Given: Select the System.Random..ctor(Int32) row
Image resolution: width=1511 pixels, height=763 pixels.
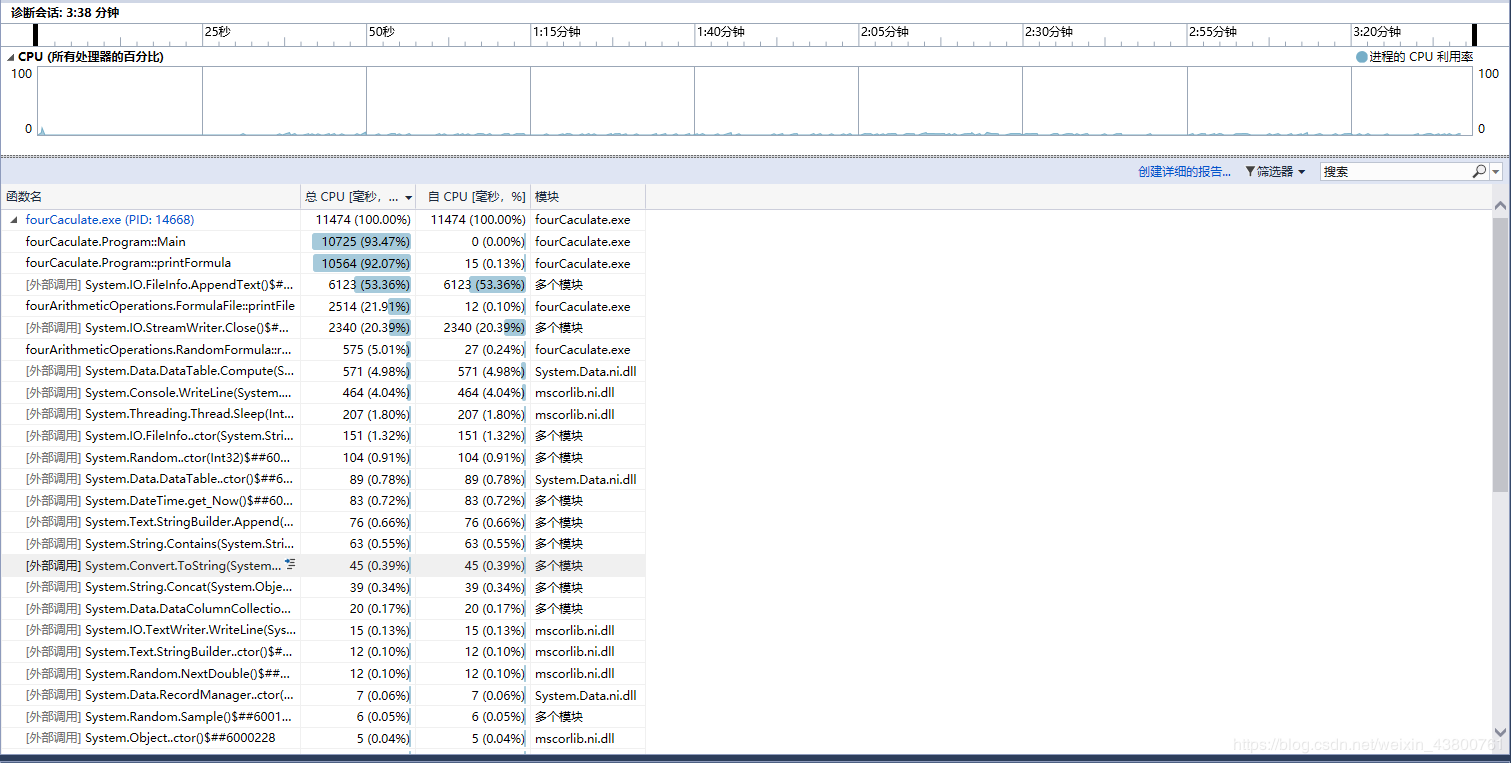Looking at the screenshot, I should coord(322,458).
